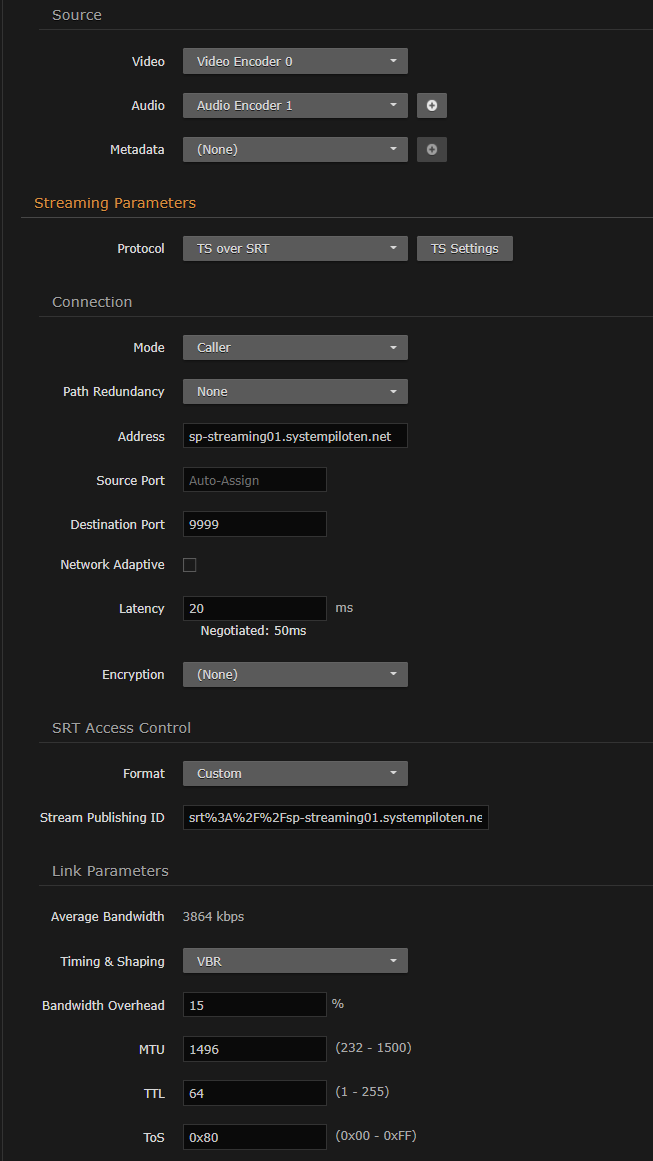The image size is (653, 1161).
Task: Click the Address input field
Action: (294, 435)
